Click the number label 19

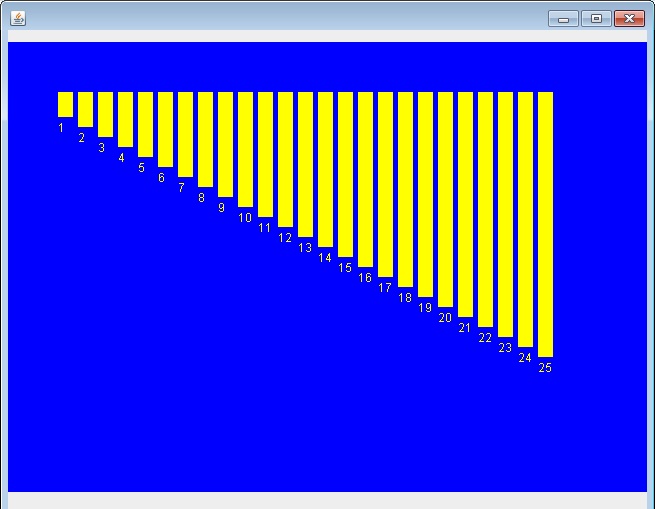[425, 308]
